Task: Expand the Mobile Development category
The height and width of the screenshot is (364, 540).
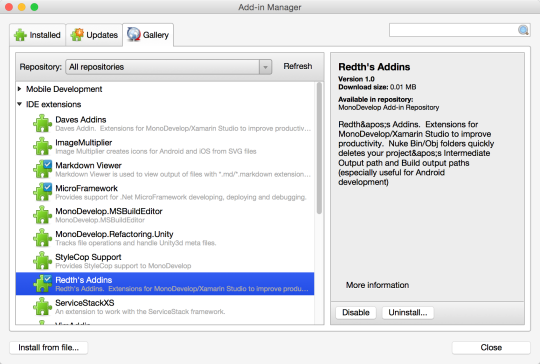Action: pyautogui.click(x=20, y=89)
